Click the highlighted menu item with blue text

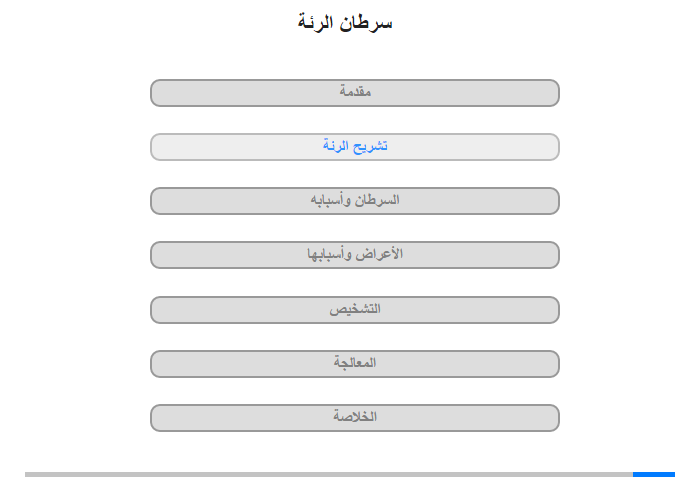355,147
